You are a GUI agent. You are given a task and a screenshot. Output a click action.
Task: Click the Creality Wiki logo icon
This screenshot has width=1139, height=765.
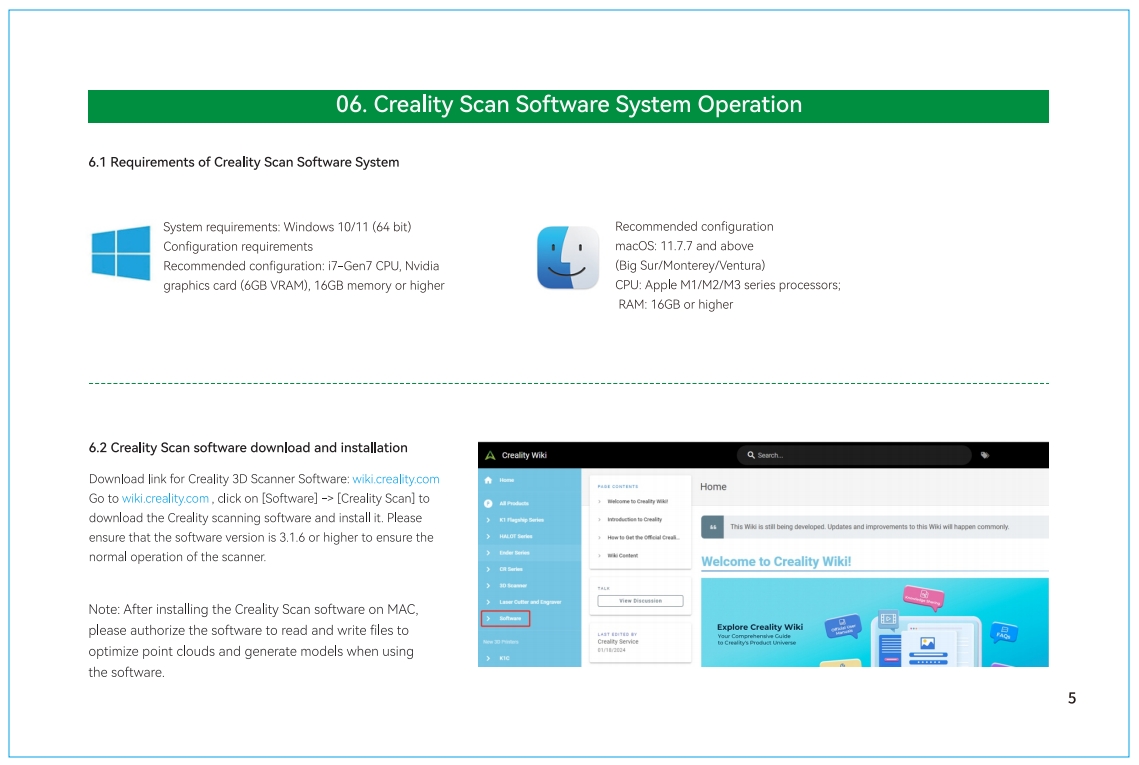point(490,456)
